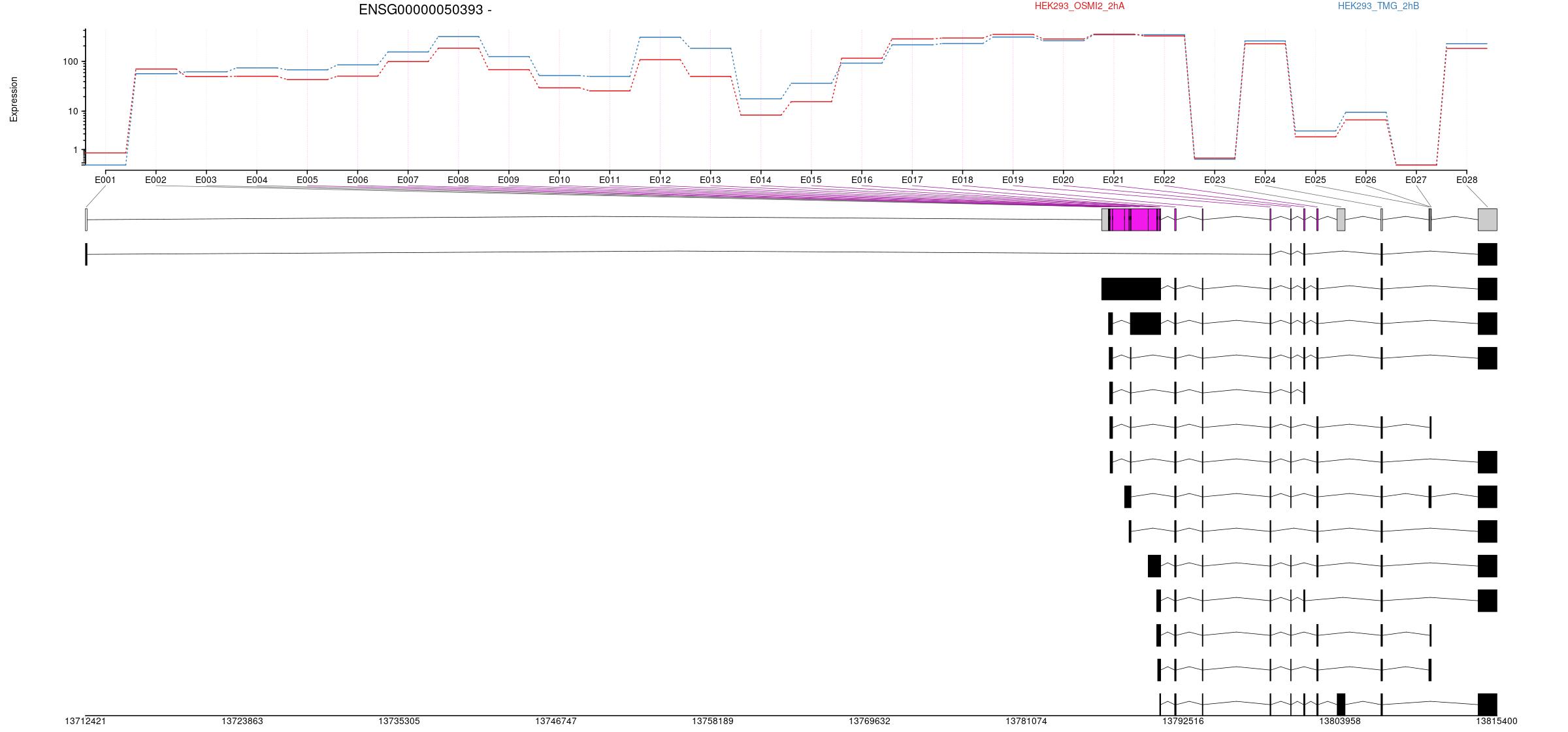Viewport: 1568px width, 732px height.
Task: Click the wide black exon in third transcript
Action: tap(1145, 324)
